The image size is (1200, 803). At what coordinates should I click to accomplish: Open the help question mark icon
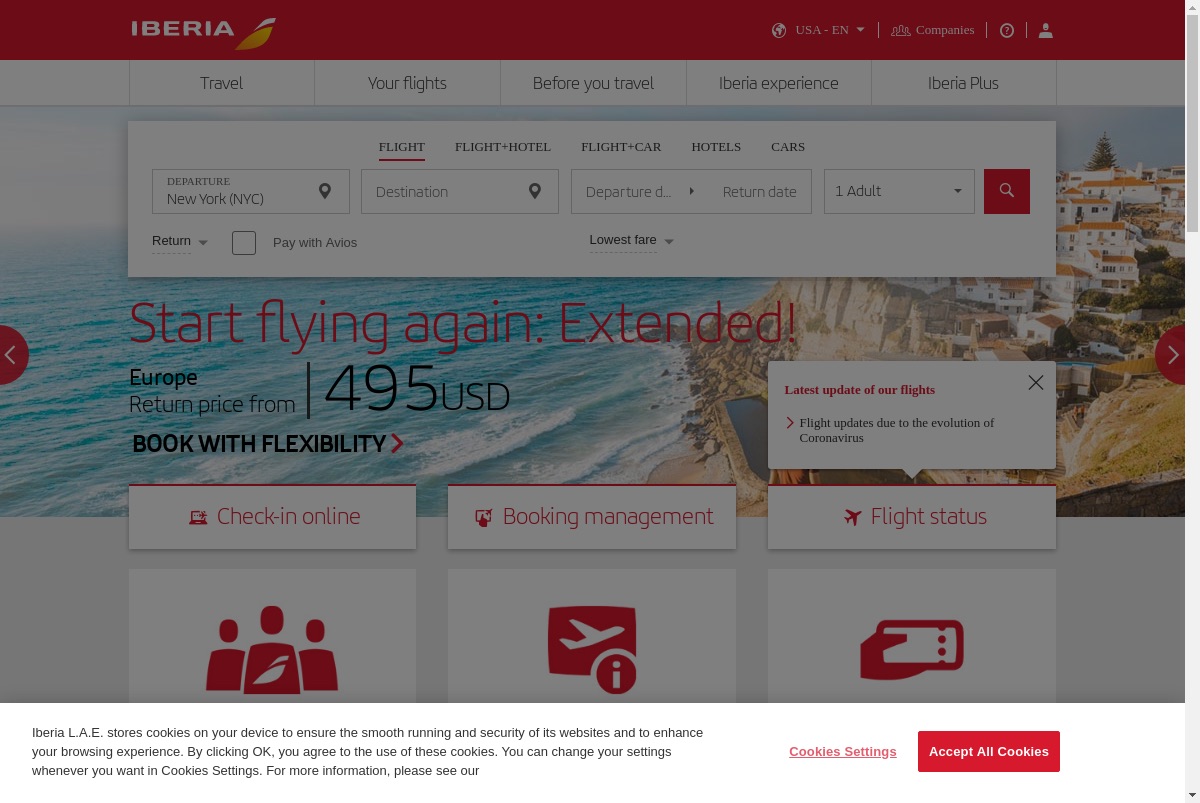click(1007, 30)
